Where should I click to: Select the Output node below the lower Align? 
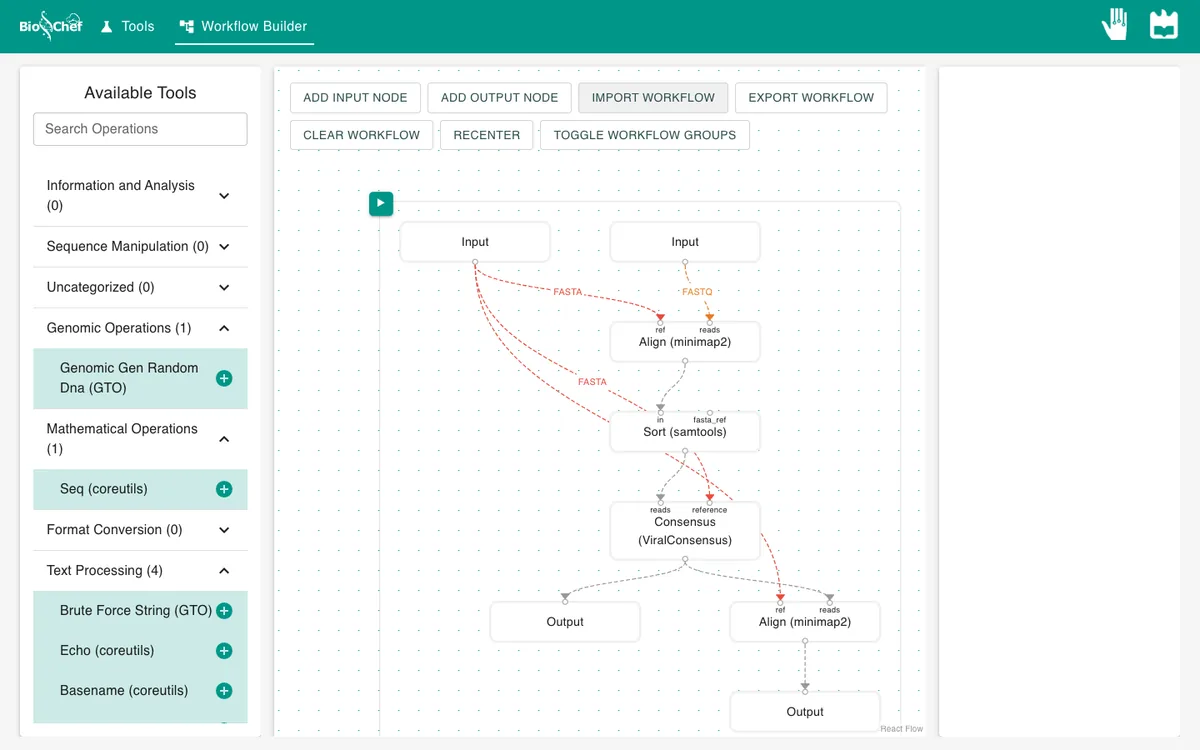(805, 712)
